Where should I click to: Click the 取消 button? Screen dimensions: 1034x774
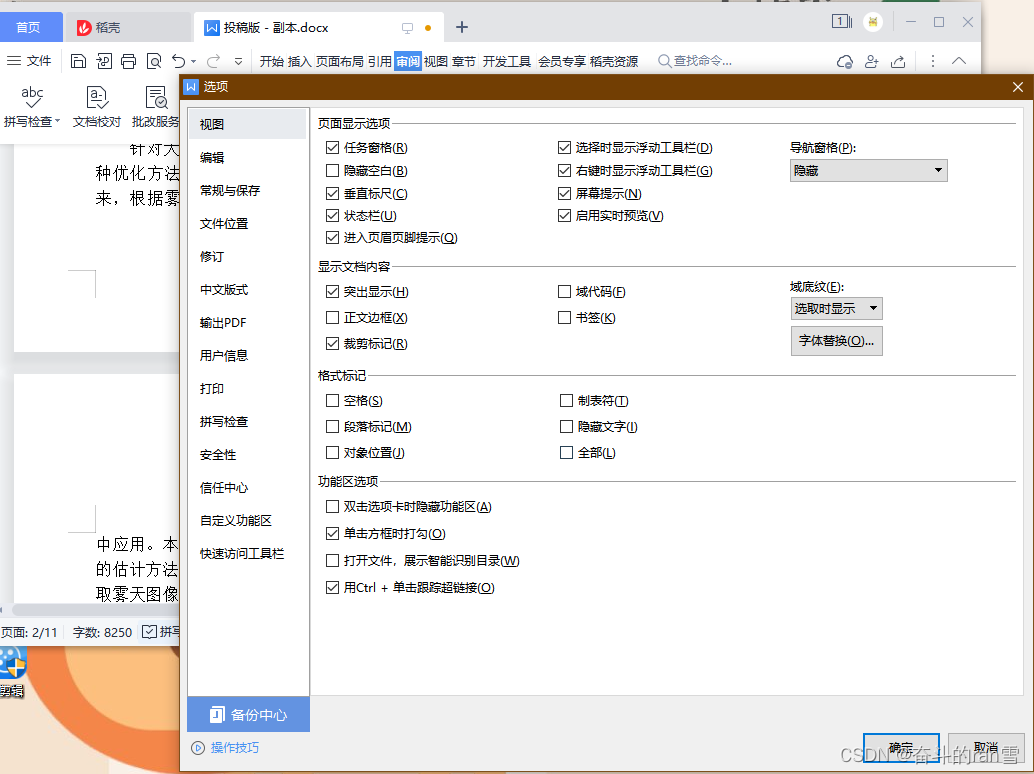click(x=986, y=749)
